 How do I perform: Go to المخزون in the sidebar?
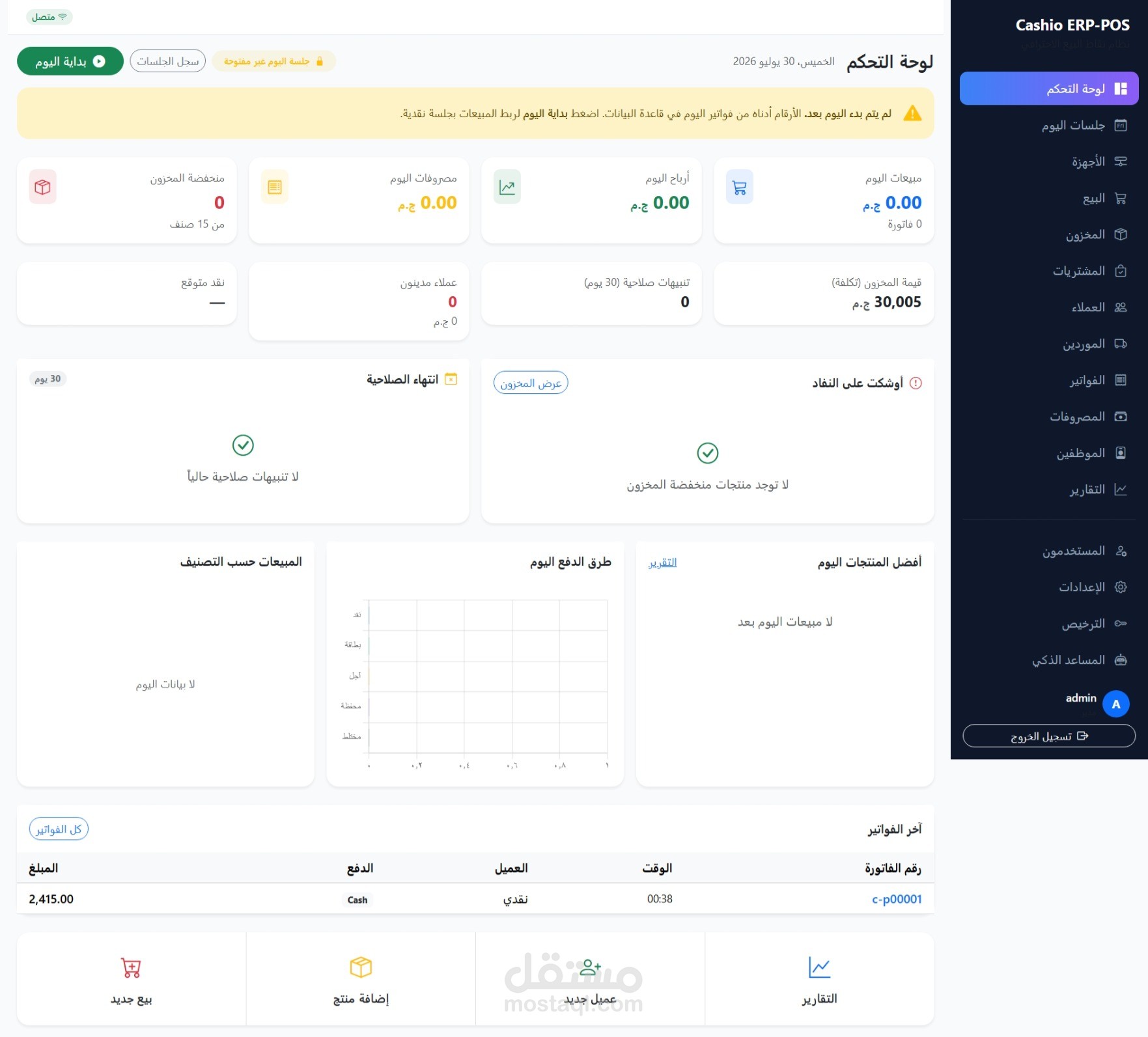tap(1049, 234)
